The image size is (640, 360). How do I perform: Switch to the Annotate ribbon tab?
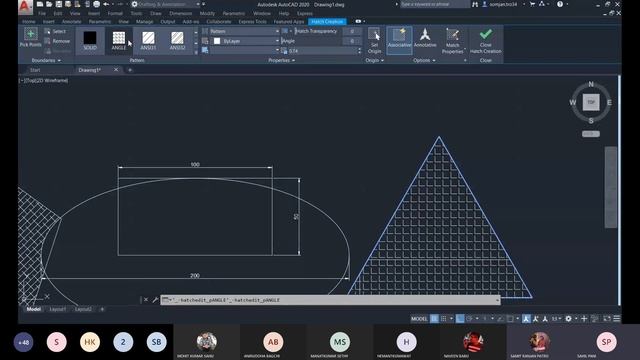coord(71,22)
